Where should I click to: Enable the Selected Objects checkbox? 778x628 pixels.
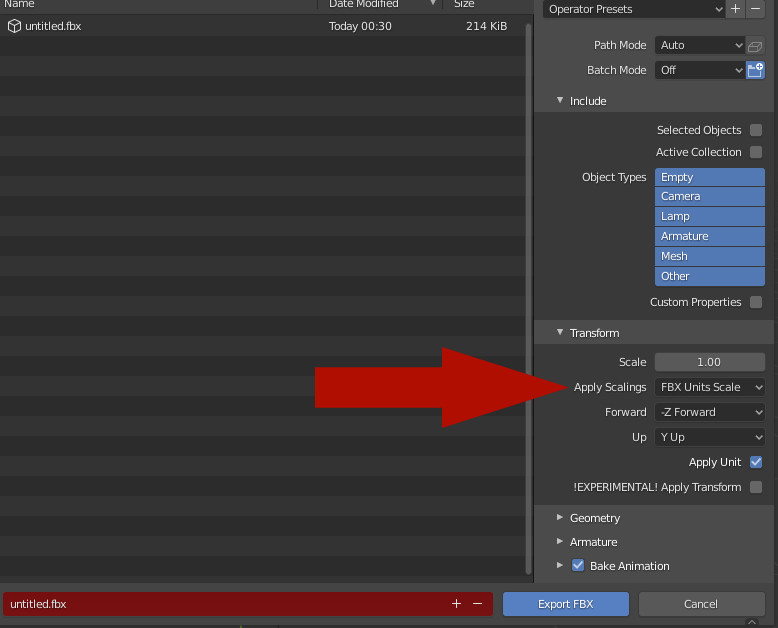[756, 130]
